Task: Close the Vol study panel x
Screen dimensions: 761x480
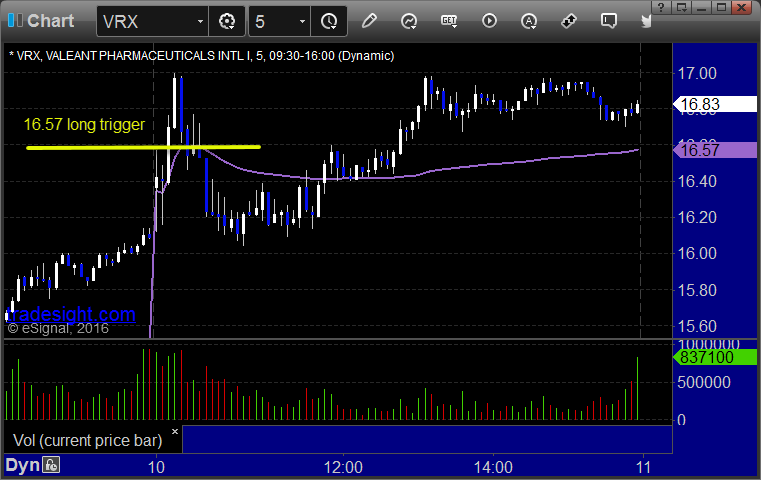Action: pyautogui.click(x=175, y=431)
